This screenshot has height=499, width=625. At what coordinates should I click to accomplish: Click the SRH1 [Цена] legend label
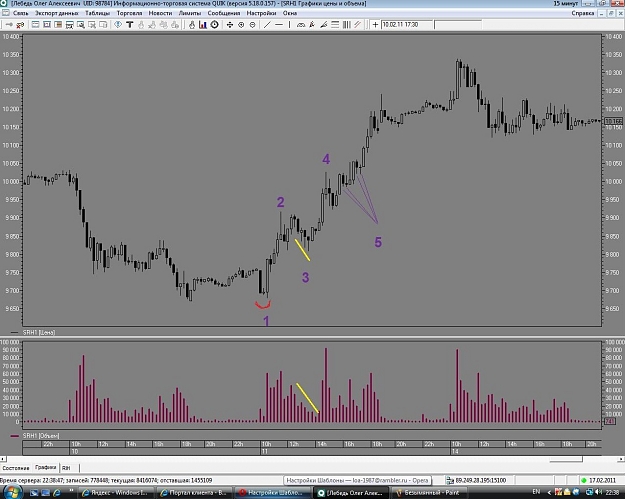pyautogui.click(x=39, y=332)
